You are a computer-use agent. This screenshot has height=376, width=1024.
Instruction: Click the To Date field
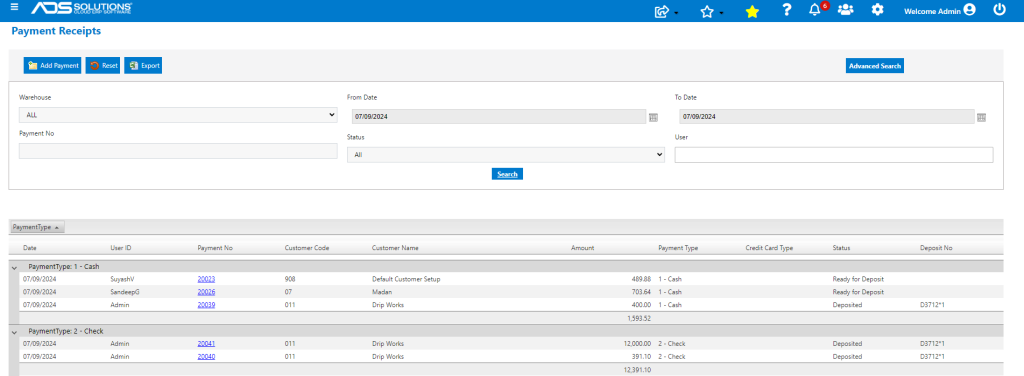coord(827,116)
